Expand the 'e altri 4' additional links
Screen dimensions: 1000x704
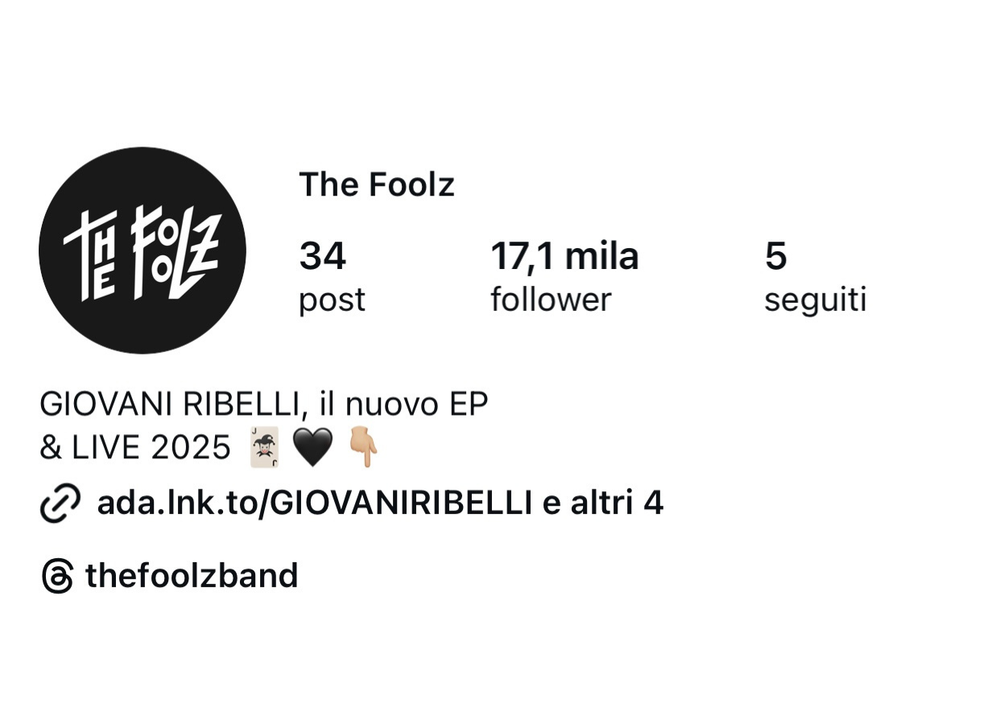(x=603, y=502)
